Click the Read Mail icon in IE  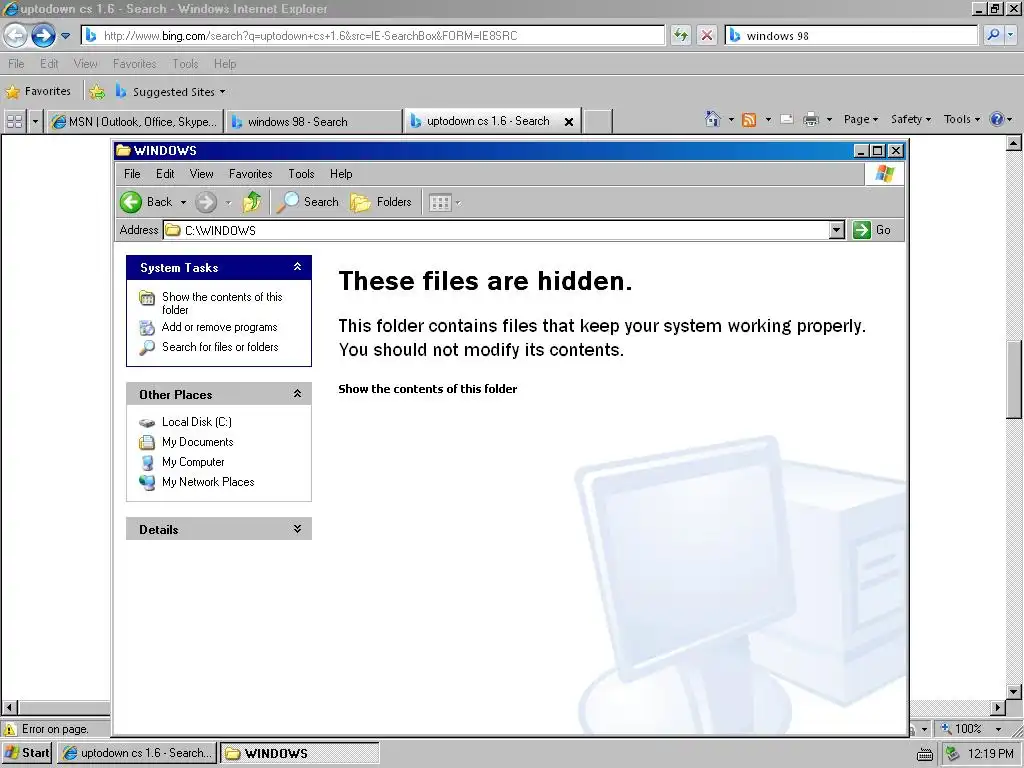click(x=787, y=120)
